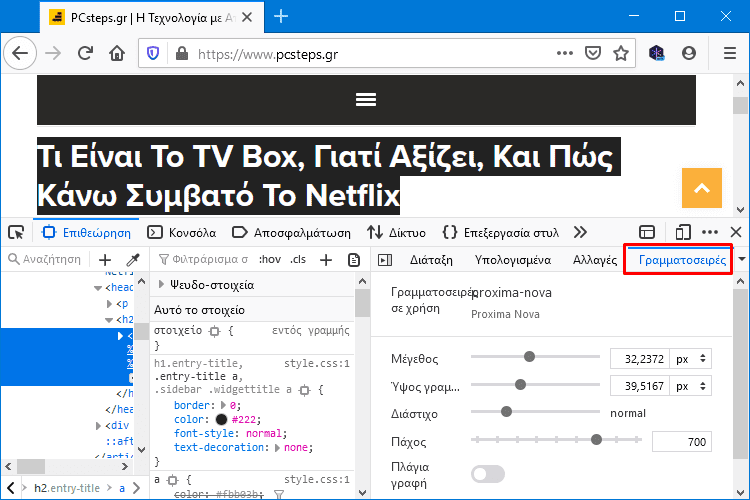
Task: Open devtools customize three-dot menu
Action: [709, 233]
